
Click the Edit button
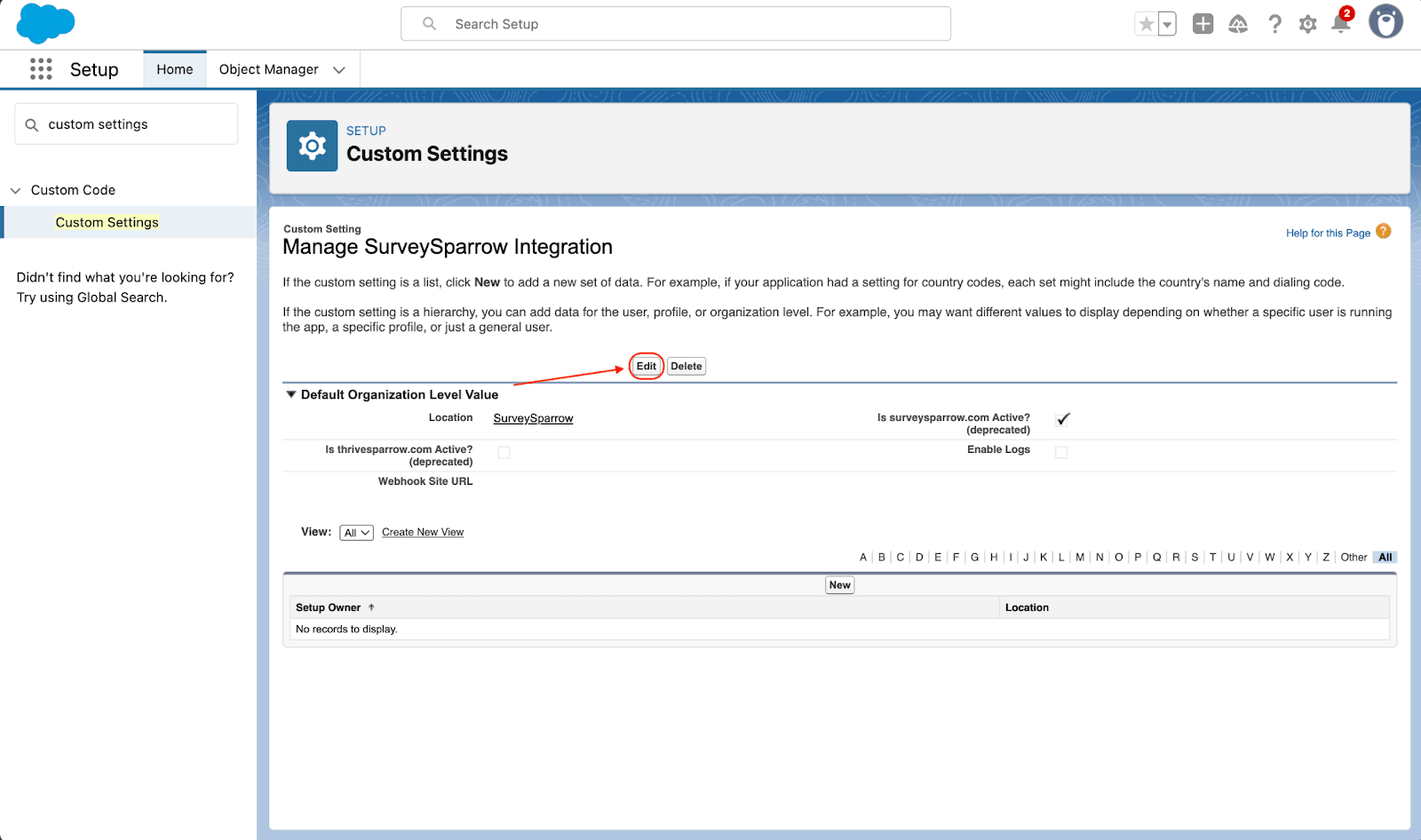(646, 366)
